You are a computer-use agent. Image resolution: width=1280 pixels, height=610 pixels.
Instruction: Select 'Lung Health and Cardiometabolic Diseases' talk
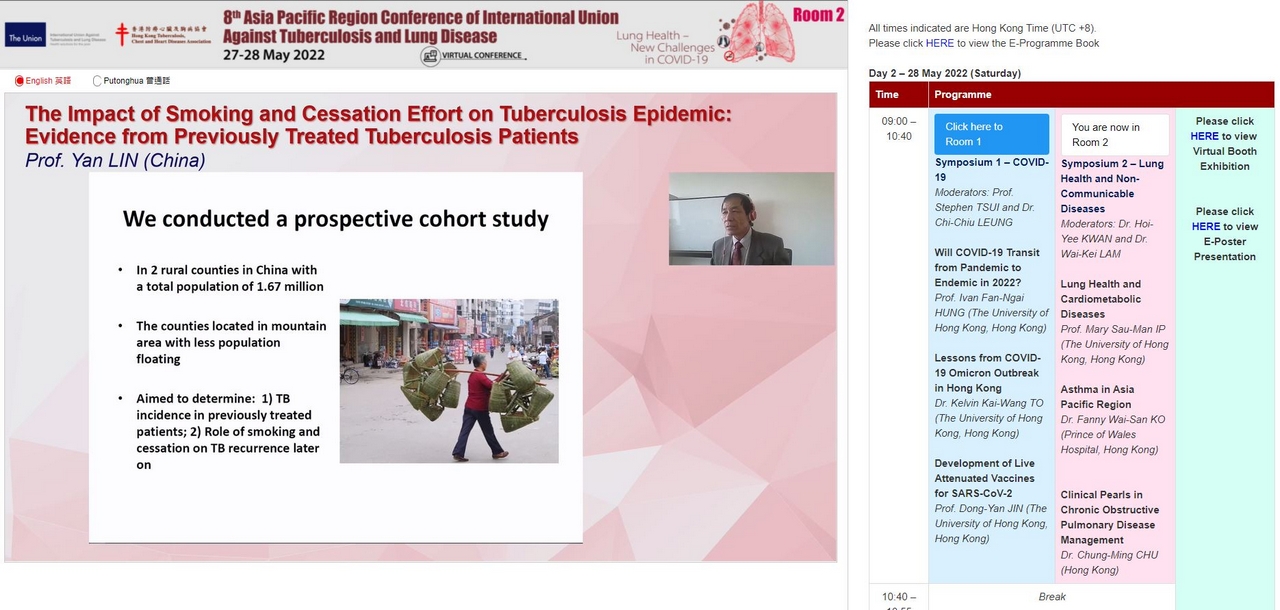[1100, 299]
